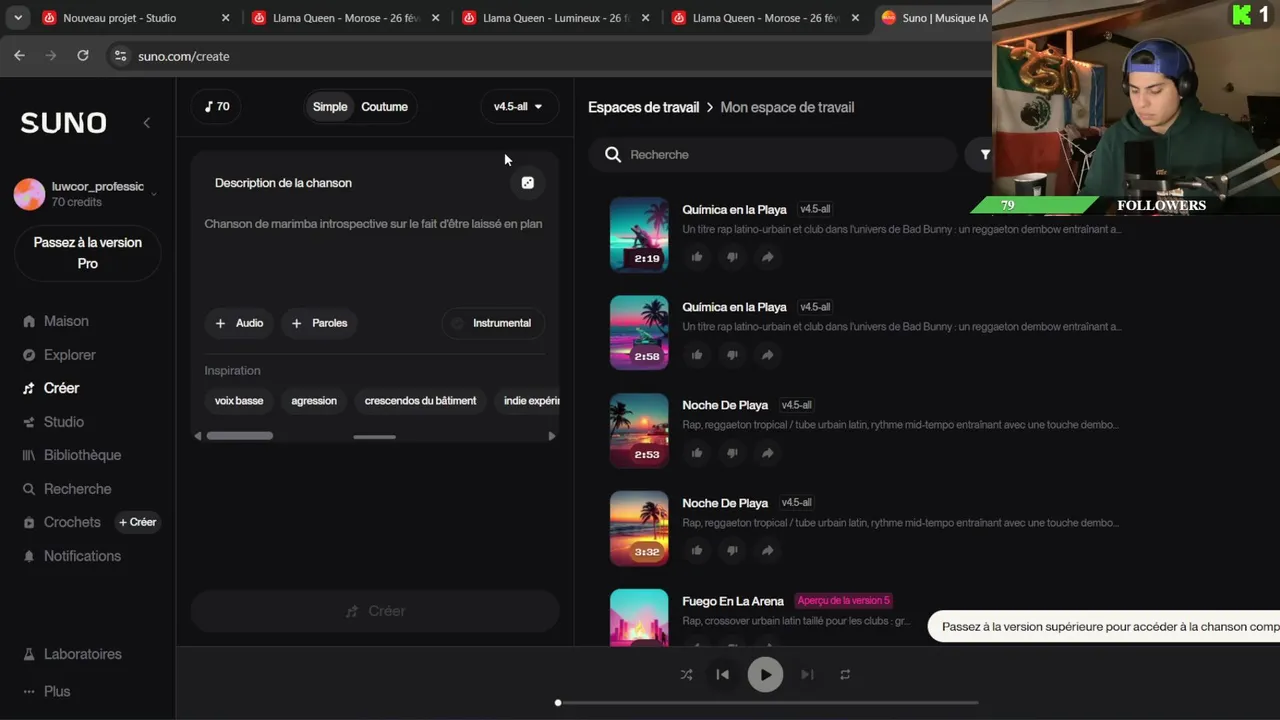
Task: Add the agression inspiration tag
Action: [x=314, y=401]
